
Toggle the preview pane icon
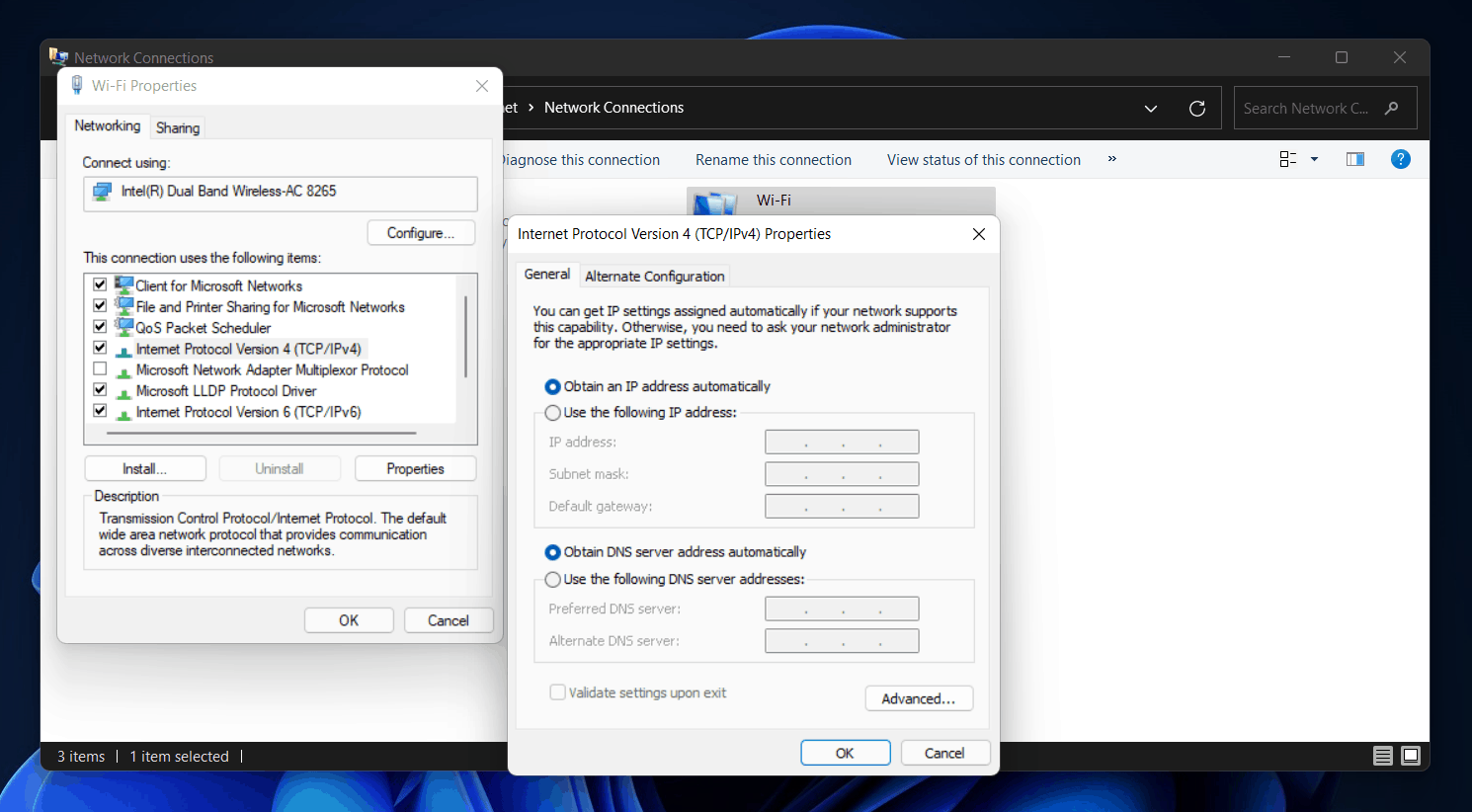[1354, 159]
